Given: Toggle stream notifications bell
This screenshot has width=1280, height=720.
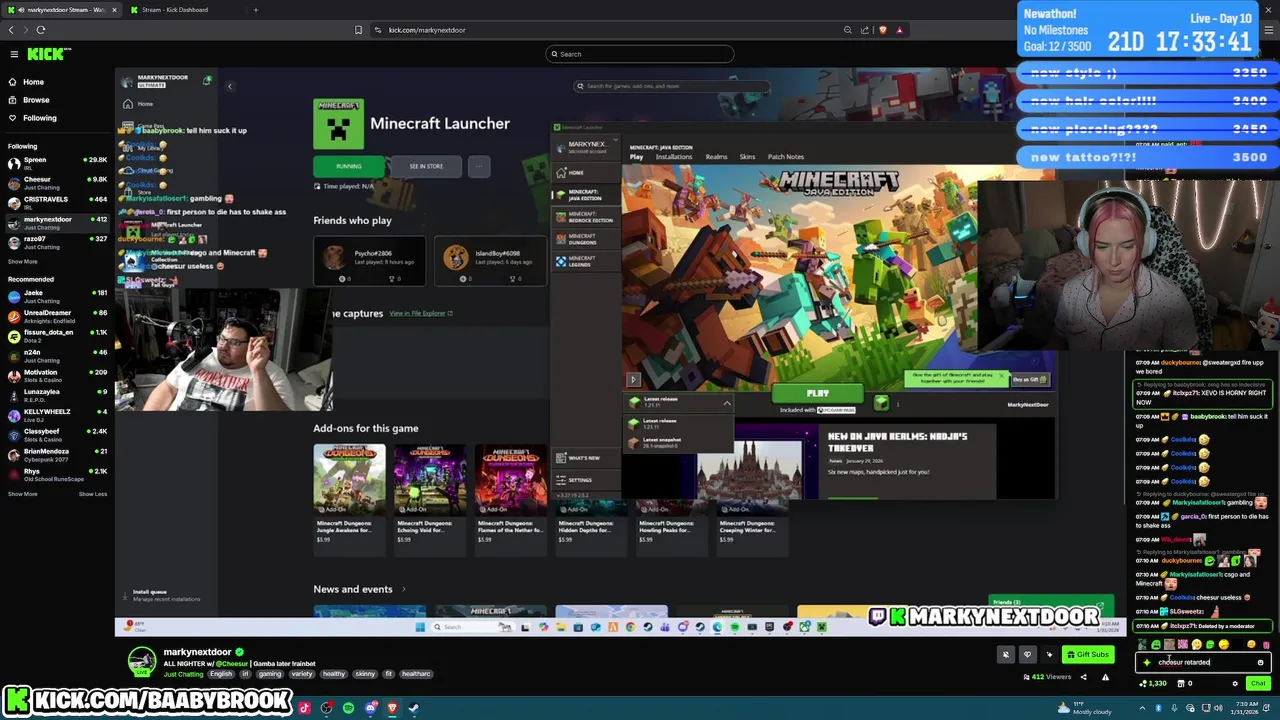Looking at the screenshot, I should click(1006, 655).
